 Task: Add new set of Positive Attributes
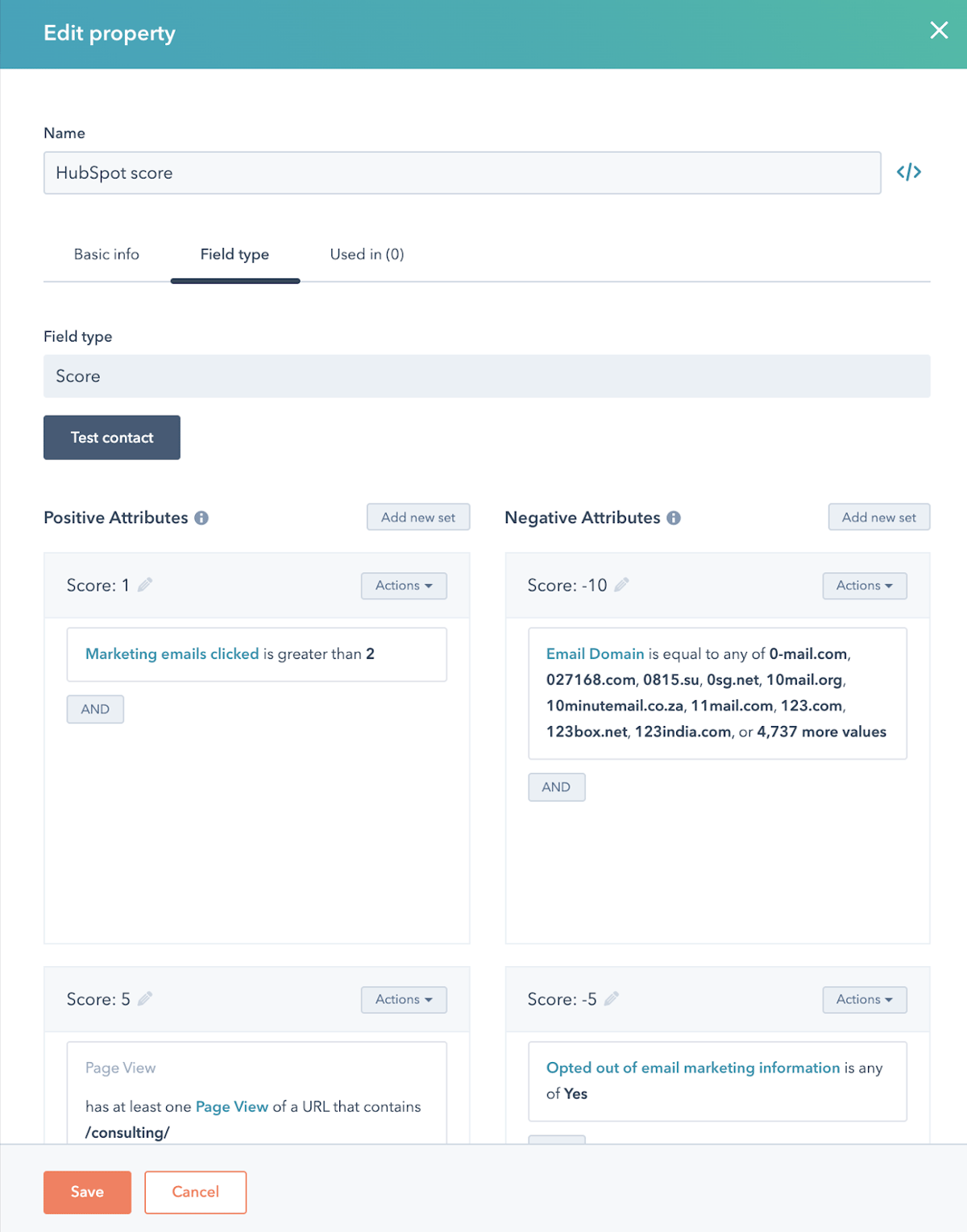[417, 516]
